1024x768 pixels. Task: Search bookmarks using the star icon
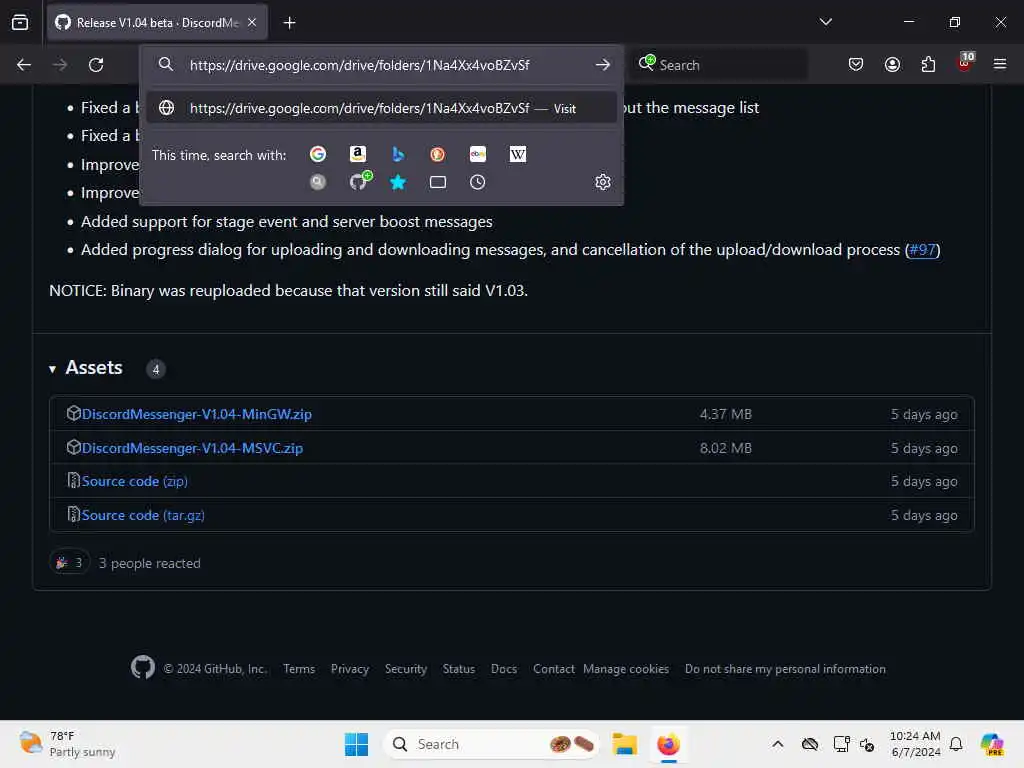pyautogui.click(x=398, y=182)
